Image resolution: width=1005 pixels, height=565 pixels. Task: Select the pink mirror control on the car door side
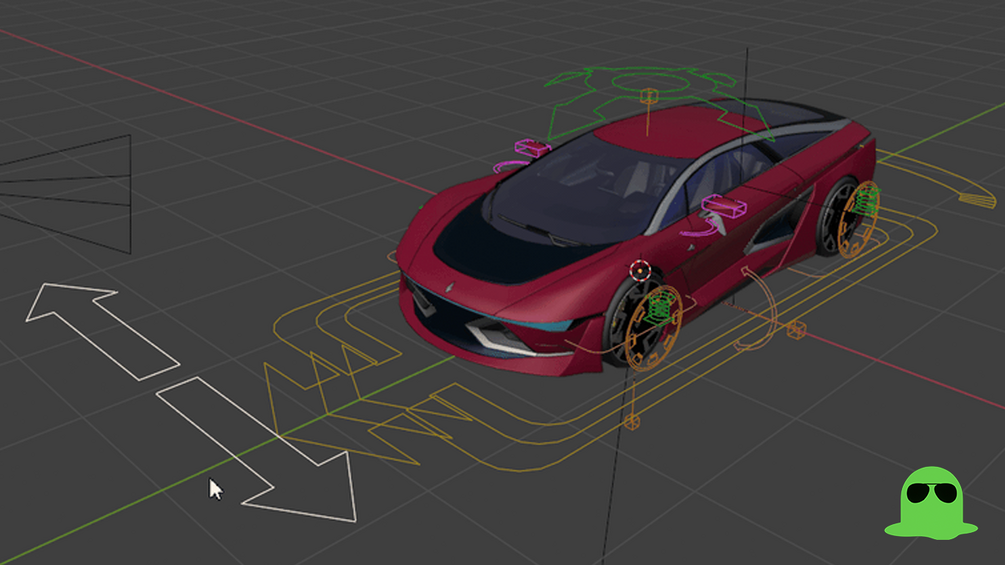pos(724,207)
